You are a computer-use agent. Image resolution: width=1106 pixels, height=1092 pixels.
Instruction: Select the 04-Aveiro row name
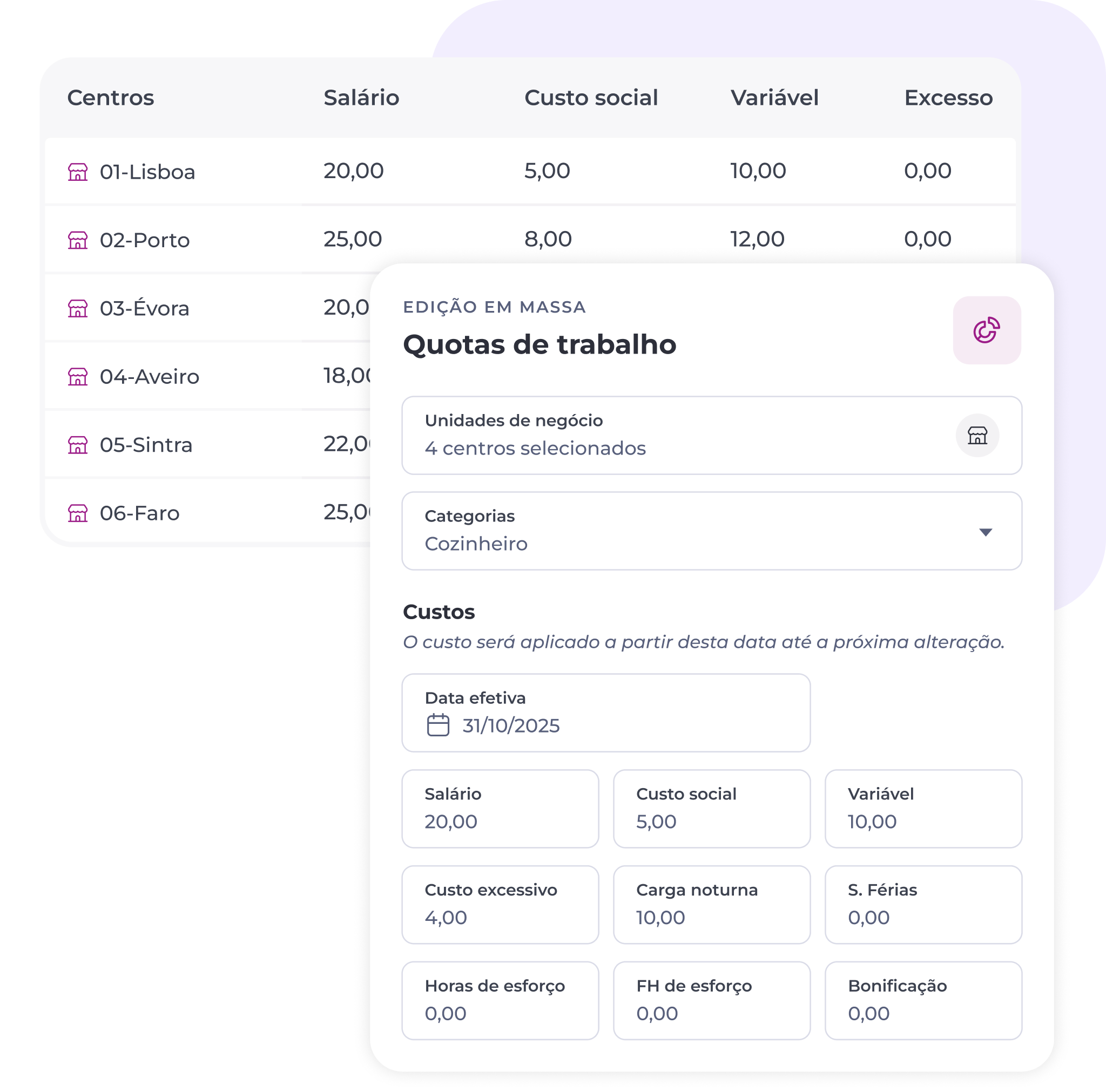(x=150, y=377)
